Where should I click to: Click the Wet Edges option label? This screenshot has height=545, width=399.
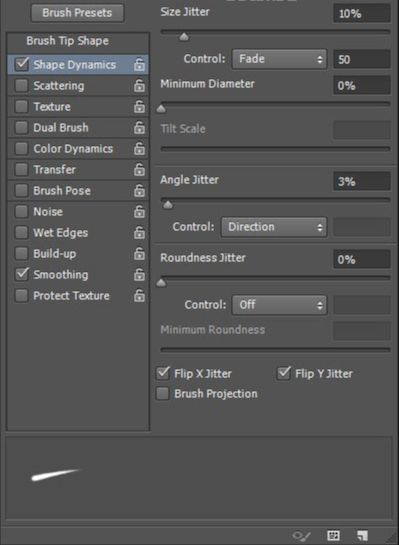coord(60,233)
